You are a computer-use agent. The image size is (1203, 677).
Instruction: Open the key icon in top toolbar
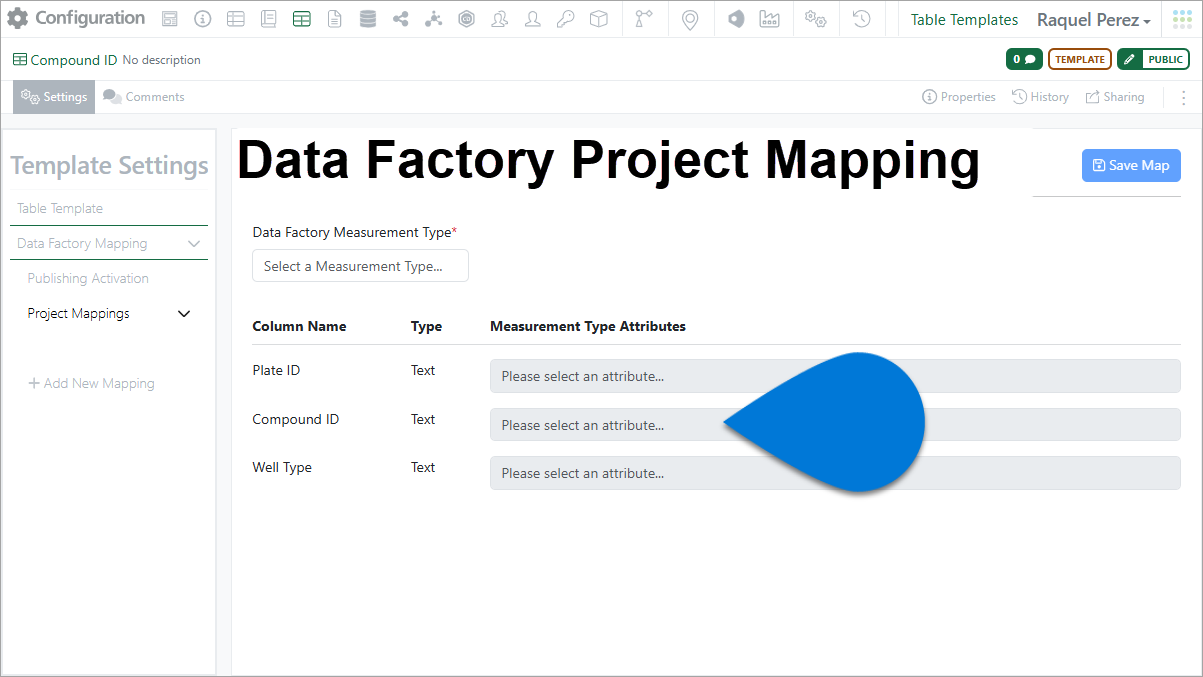566,19
